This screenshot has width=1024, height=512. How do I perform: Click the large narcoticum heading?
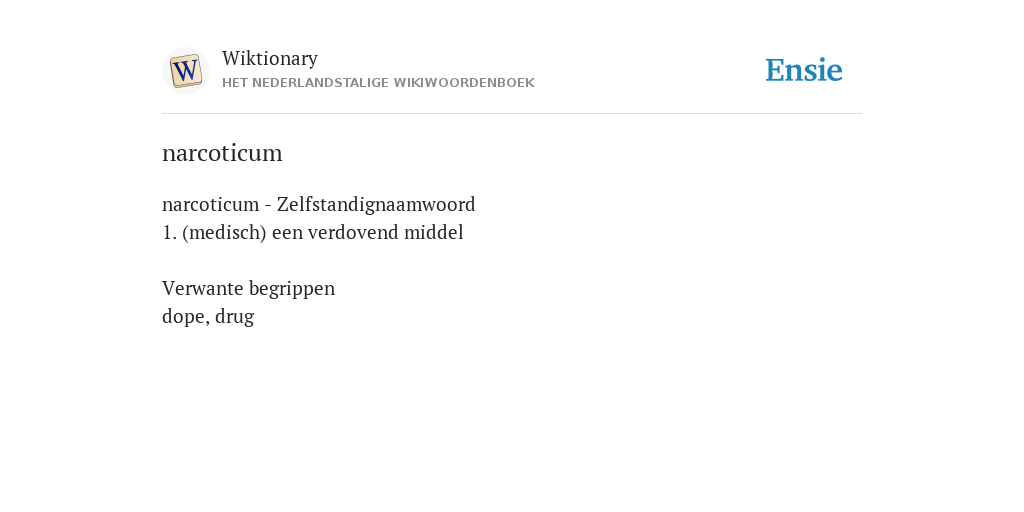pyautogui.click(x=222, y=153)
